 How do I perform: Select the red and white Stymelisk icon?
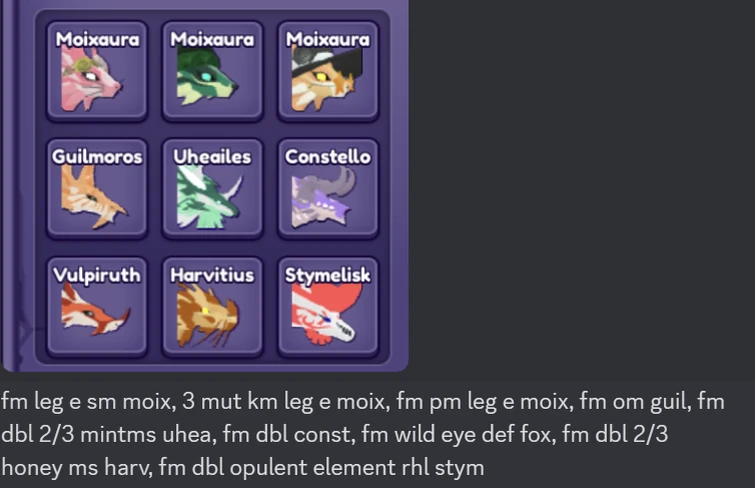click(328, 307)
